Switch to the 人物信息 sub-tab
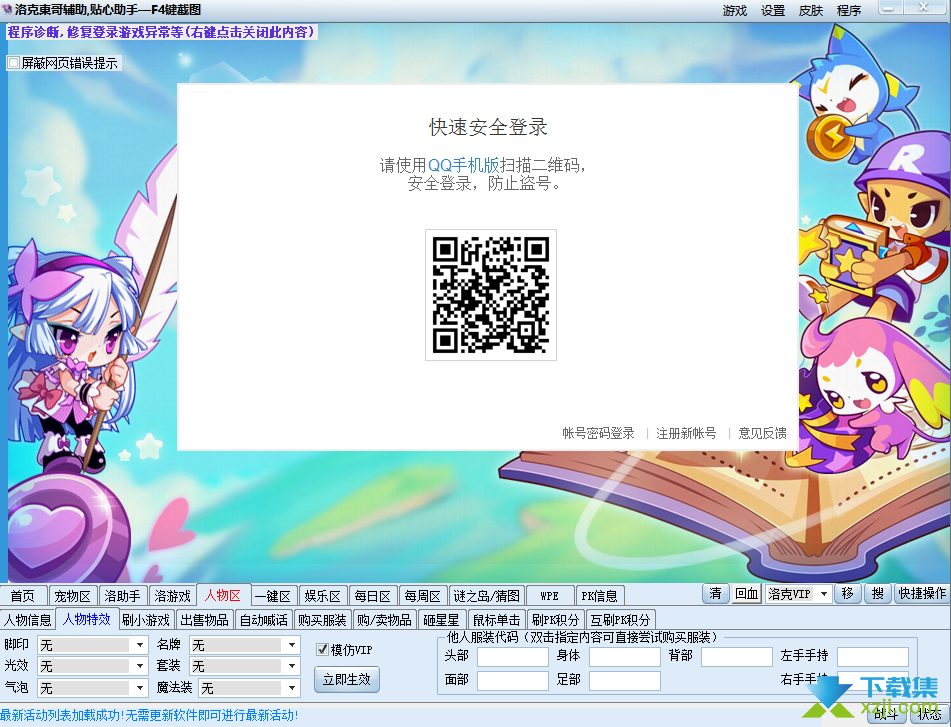Image resolution: width=951 pixels, height=727 pixels. (x=28, y=620)
